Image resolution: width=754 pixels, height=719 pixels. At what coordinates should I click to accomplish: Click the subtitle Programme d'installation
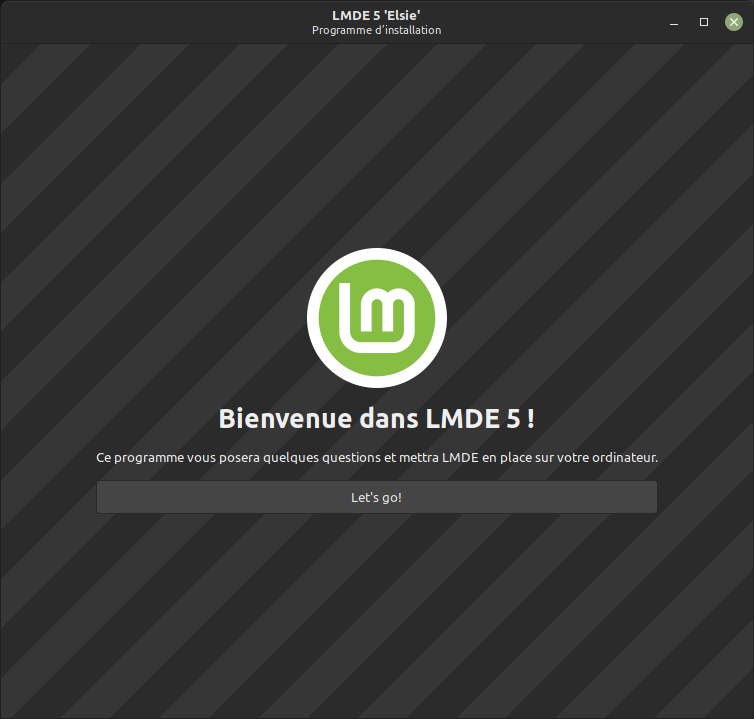[x=376, y=30]
